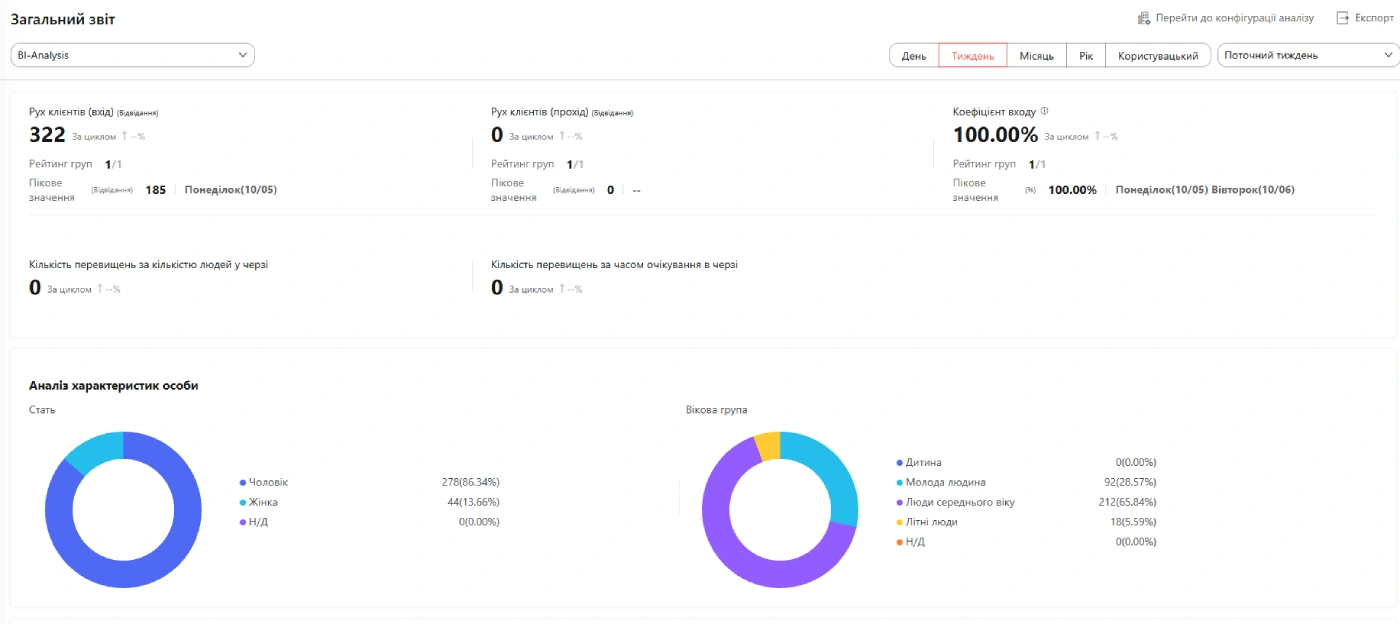The image size is (1400, 624).
Task: Click the Дитина legend label
Action: pos(924,463)
